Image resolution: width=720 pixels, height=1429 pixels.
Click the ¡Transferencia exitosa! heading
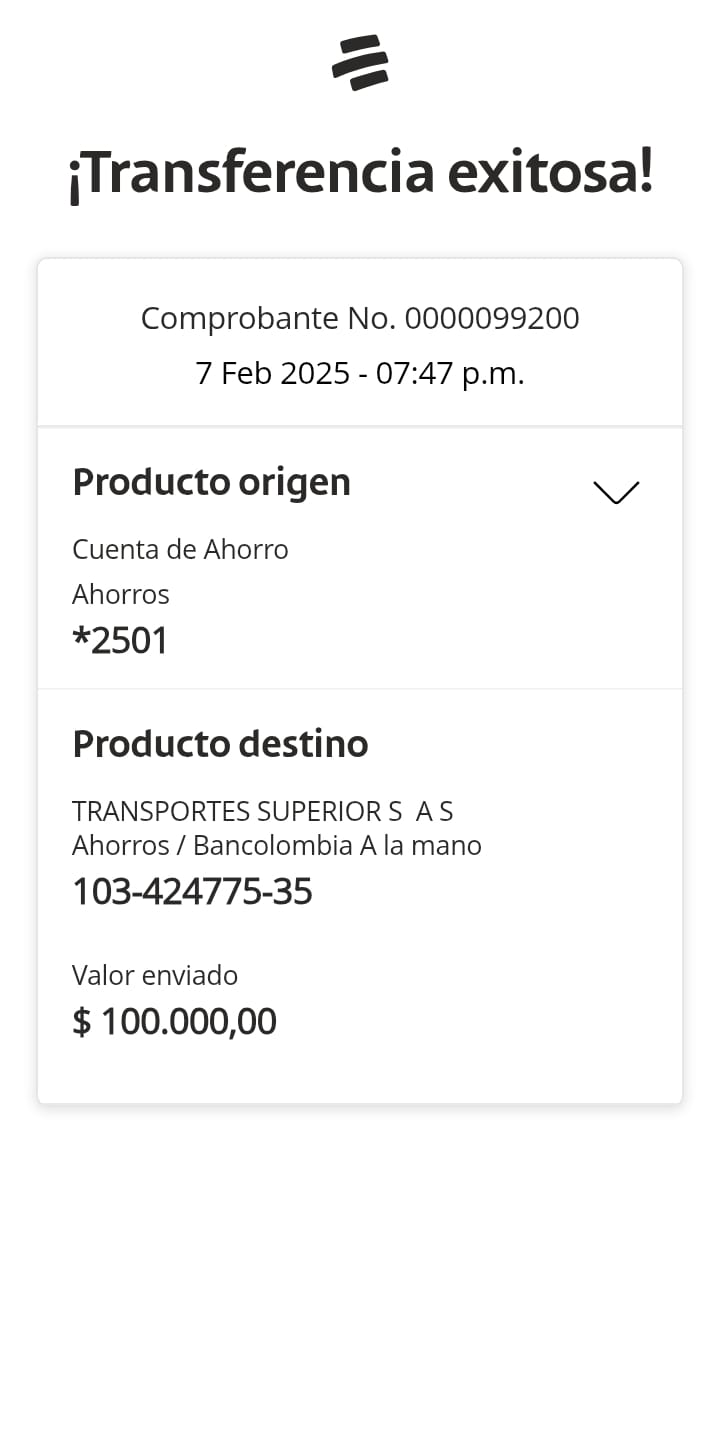click(360, 172)
